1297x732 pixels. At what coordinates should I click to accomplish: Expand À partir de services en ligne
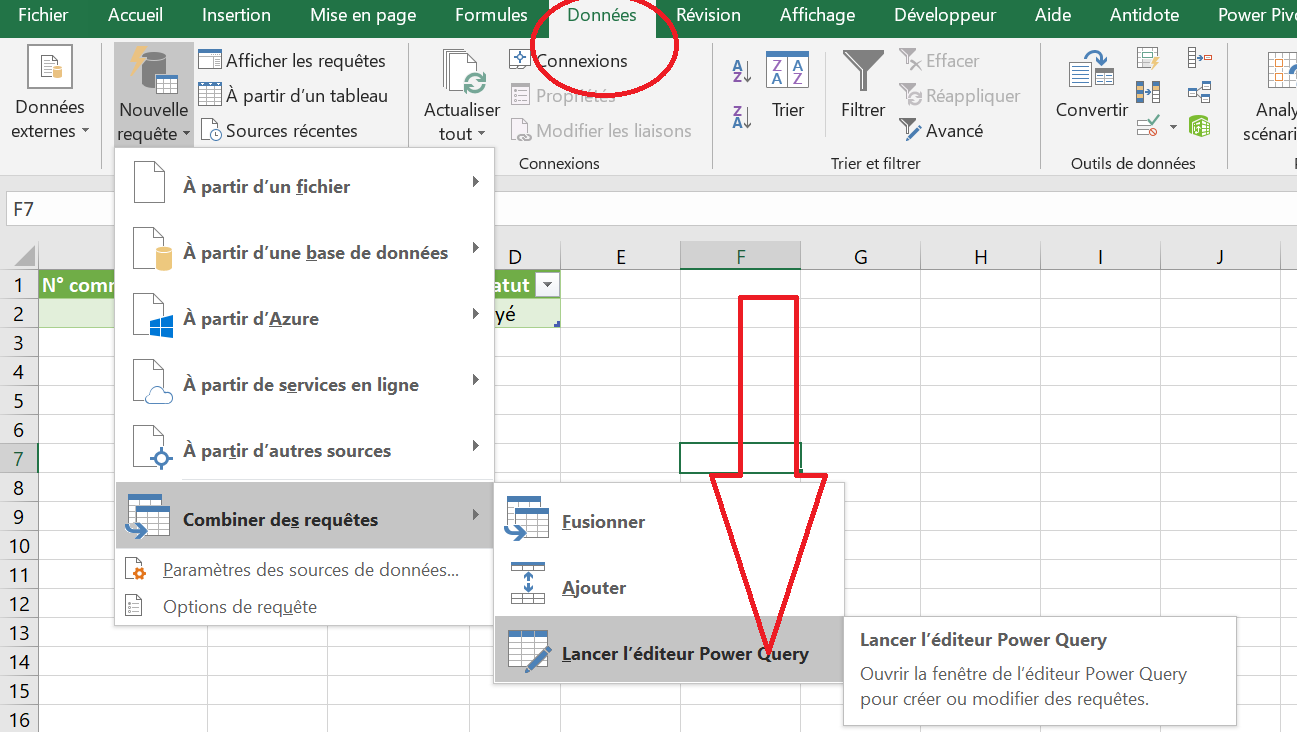pos(305,384)
